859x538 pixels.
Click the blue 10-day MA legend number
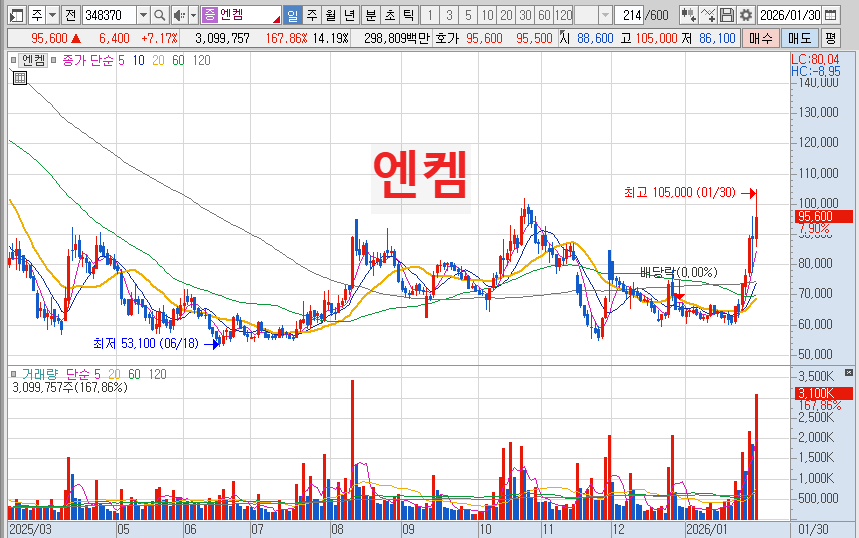pyautogui.click(x=139, y=60)
